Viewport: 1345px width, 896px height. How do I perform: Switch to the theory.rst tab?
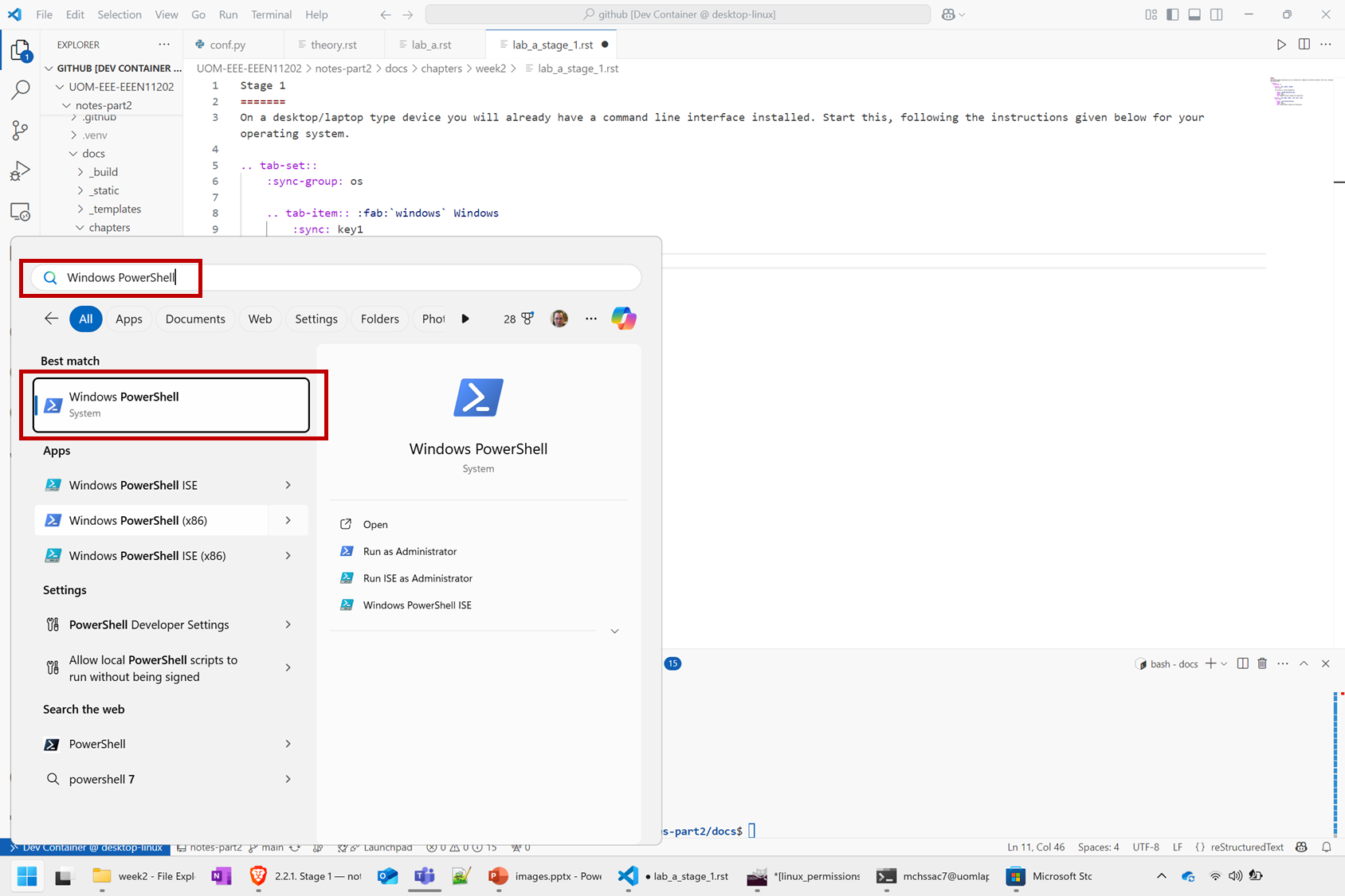pos(333,45)
